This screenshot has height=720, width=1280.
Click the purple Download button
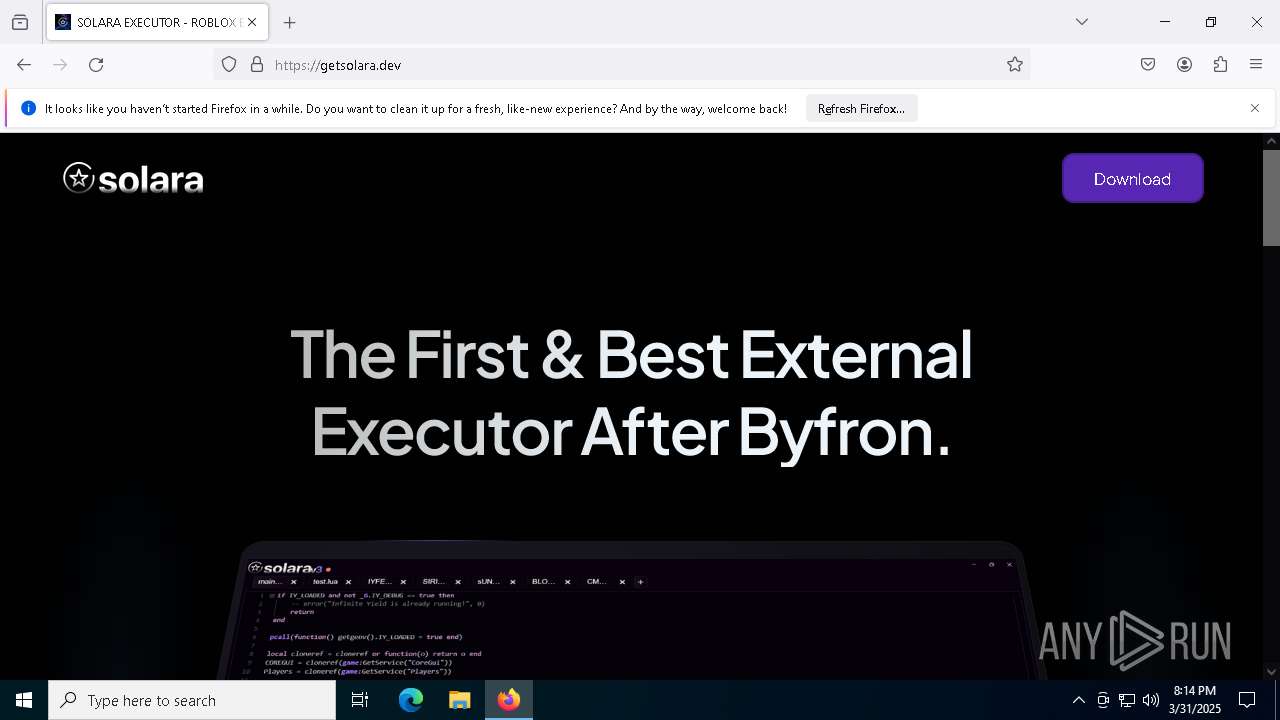click(1132, 178)
